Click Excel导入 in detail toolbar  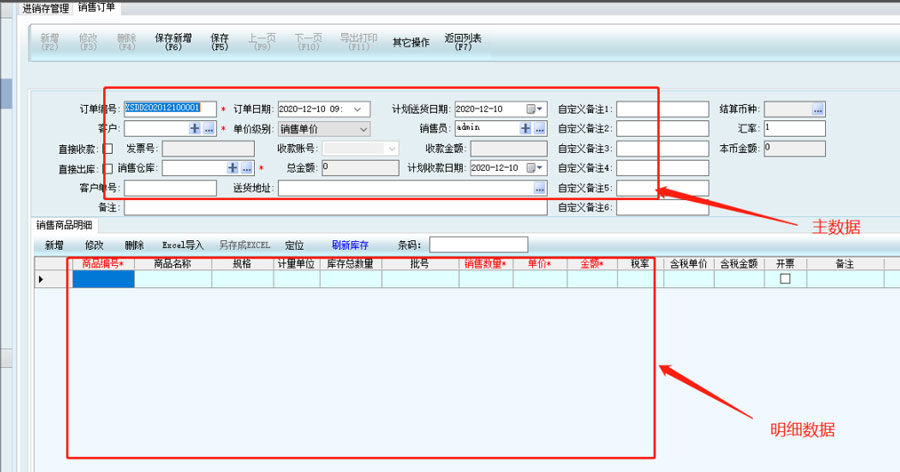183,245
